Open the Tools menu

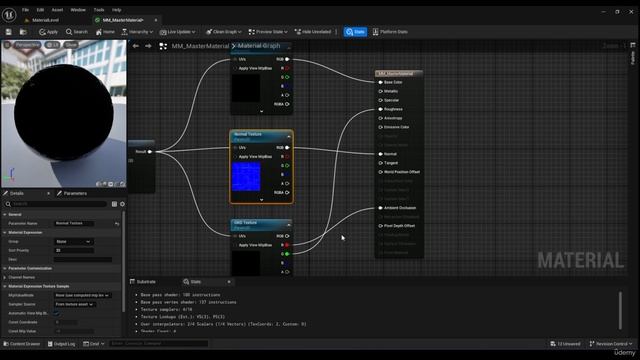(99, 10)
